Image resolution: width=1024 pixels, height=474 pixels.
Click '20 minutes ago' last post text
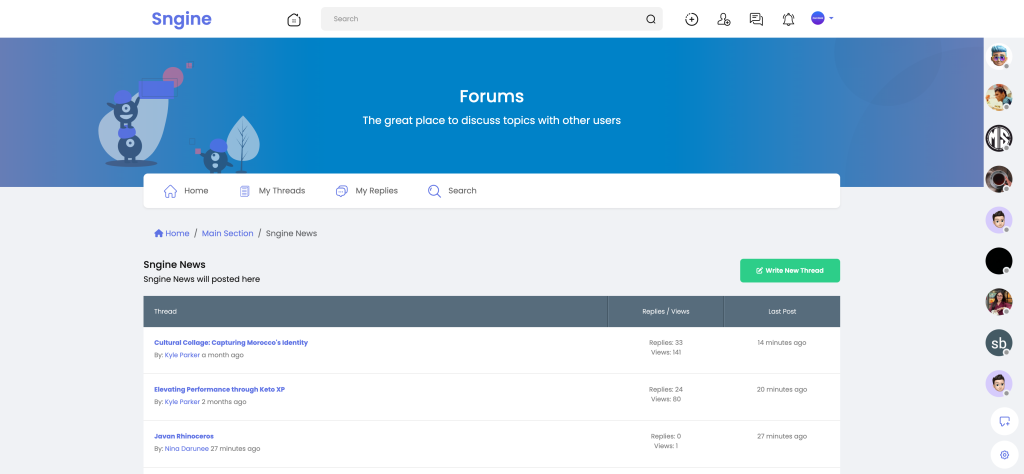coord(782,390)
